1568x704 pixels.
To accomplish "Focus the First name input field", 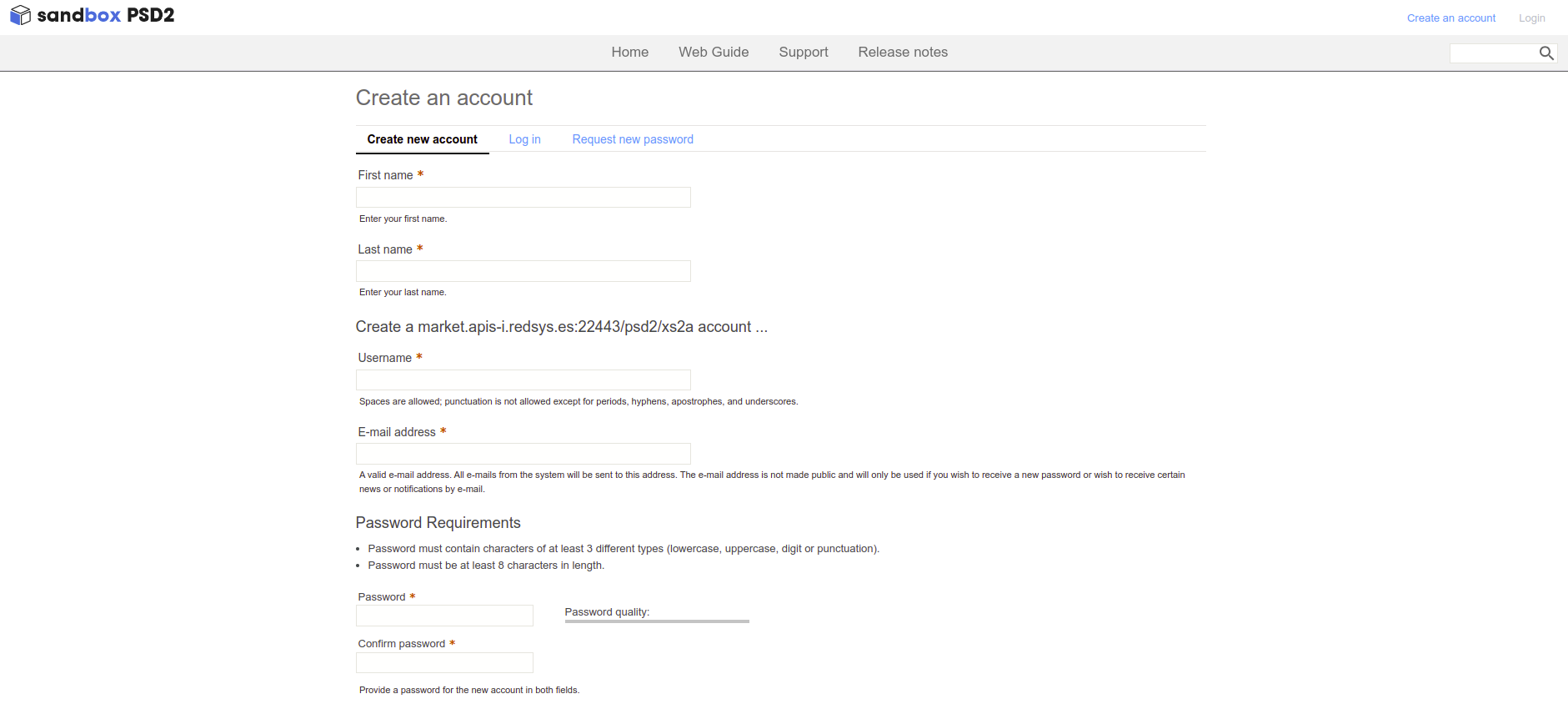I will 523,198.
